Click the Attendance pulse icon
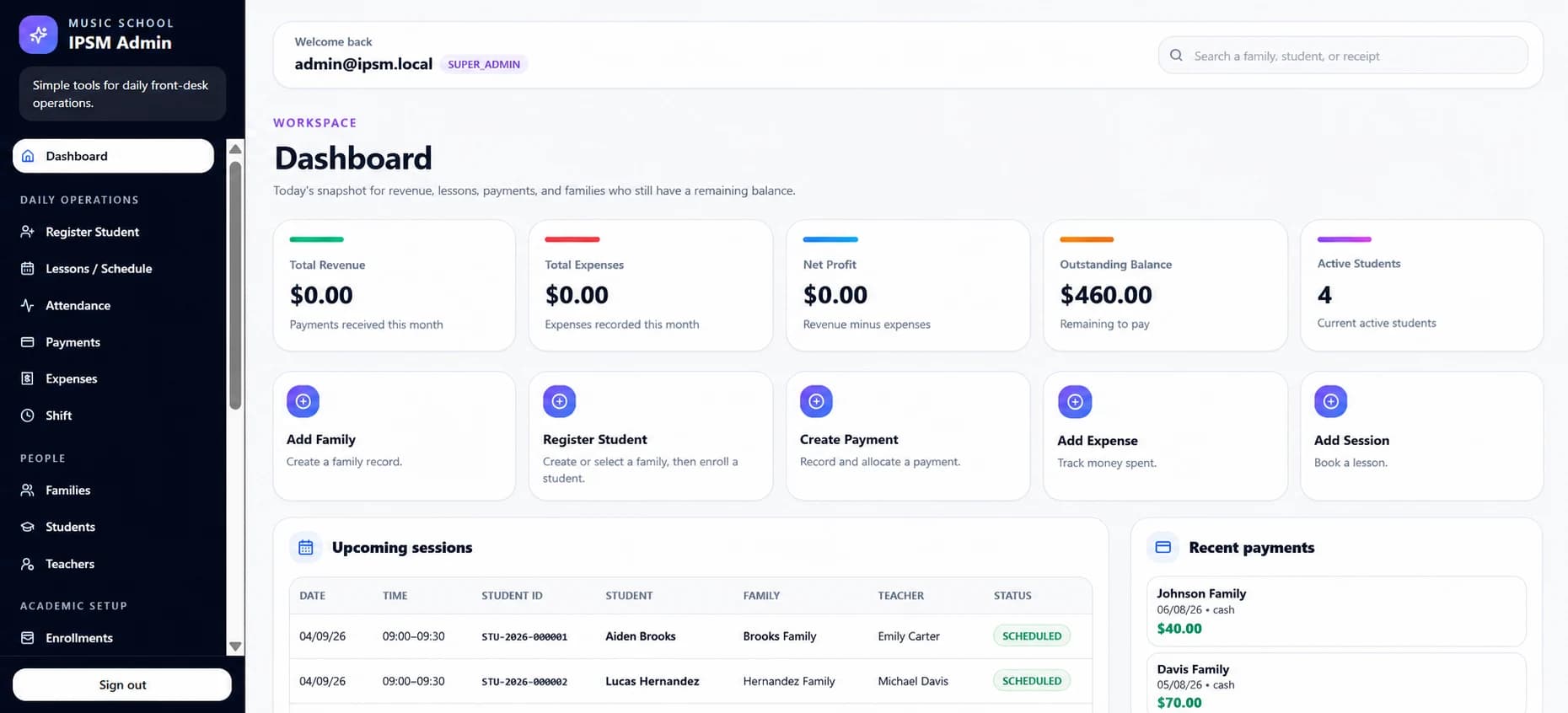The image size is (1568, 713). click(28, 305)
